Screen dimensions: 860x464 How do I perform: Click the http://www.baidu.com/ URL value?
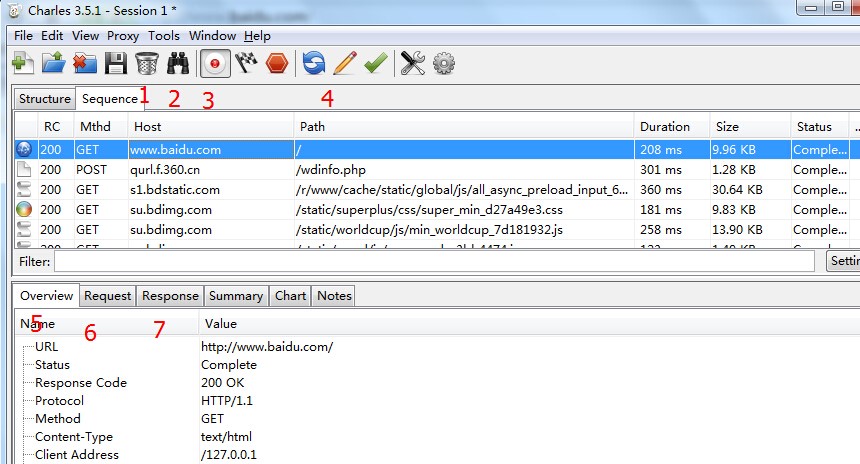coord(267,347)
